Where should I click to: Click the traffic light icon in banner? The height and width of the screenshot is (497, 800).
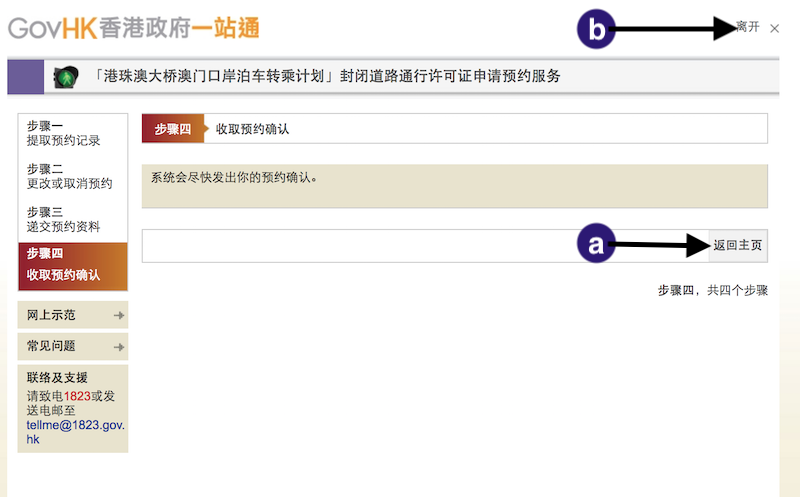click(67, 77)
